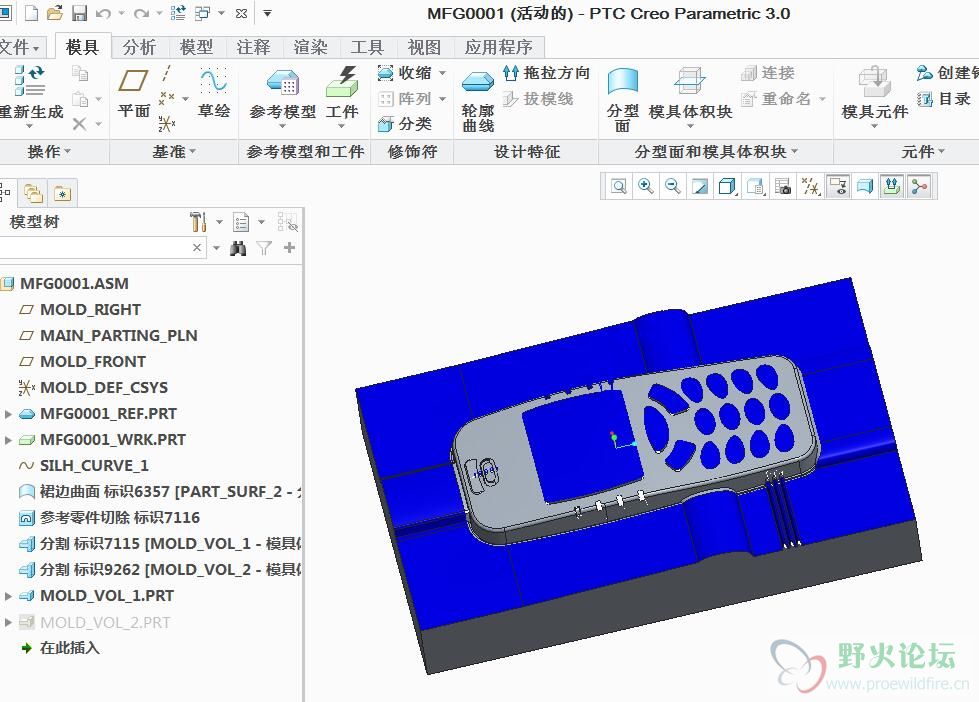Expand the 元件 group dropdown

coord(923,152)
